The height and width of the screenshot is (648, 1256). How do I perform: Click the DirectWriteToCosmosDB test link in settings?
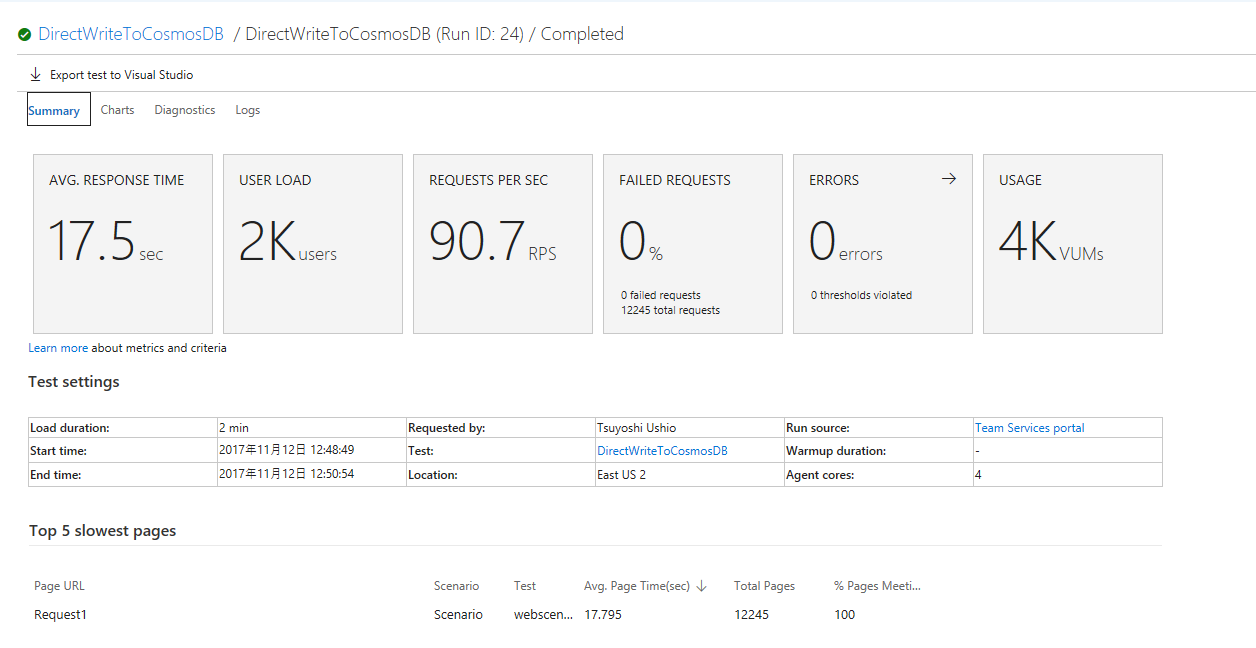tap(661, 450)
